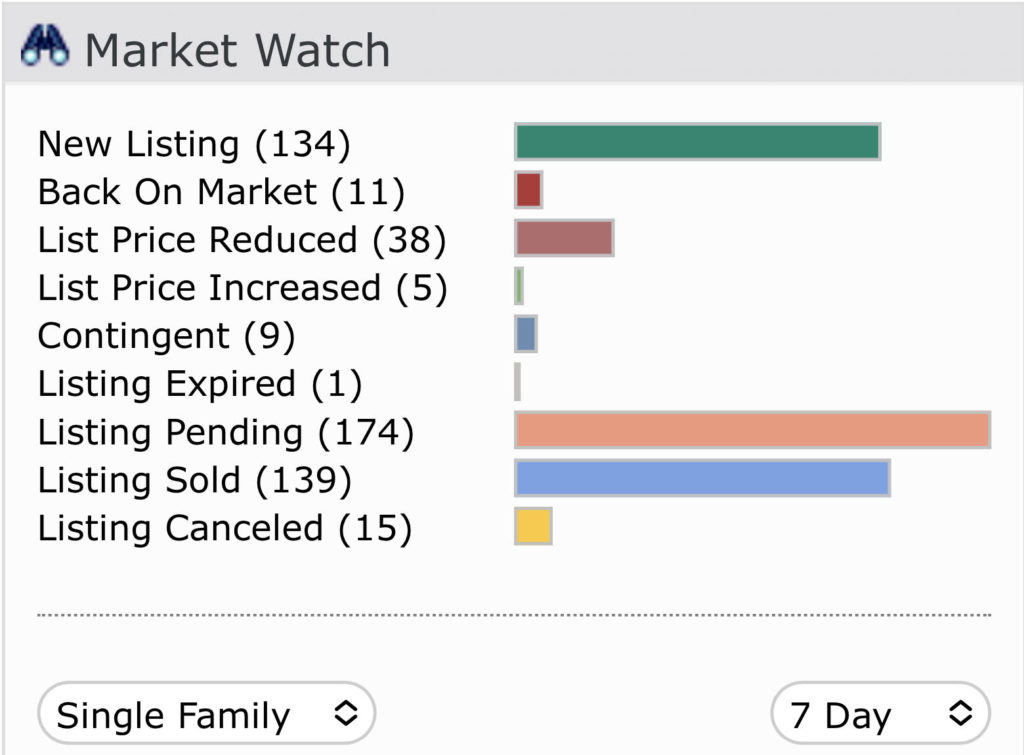Open the 7 Day time period dropdown
This screenshot has width=1024, height=755.
880,713
